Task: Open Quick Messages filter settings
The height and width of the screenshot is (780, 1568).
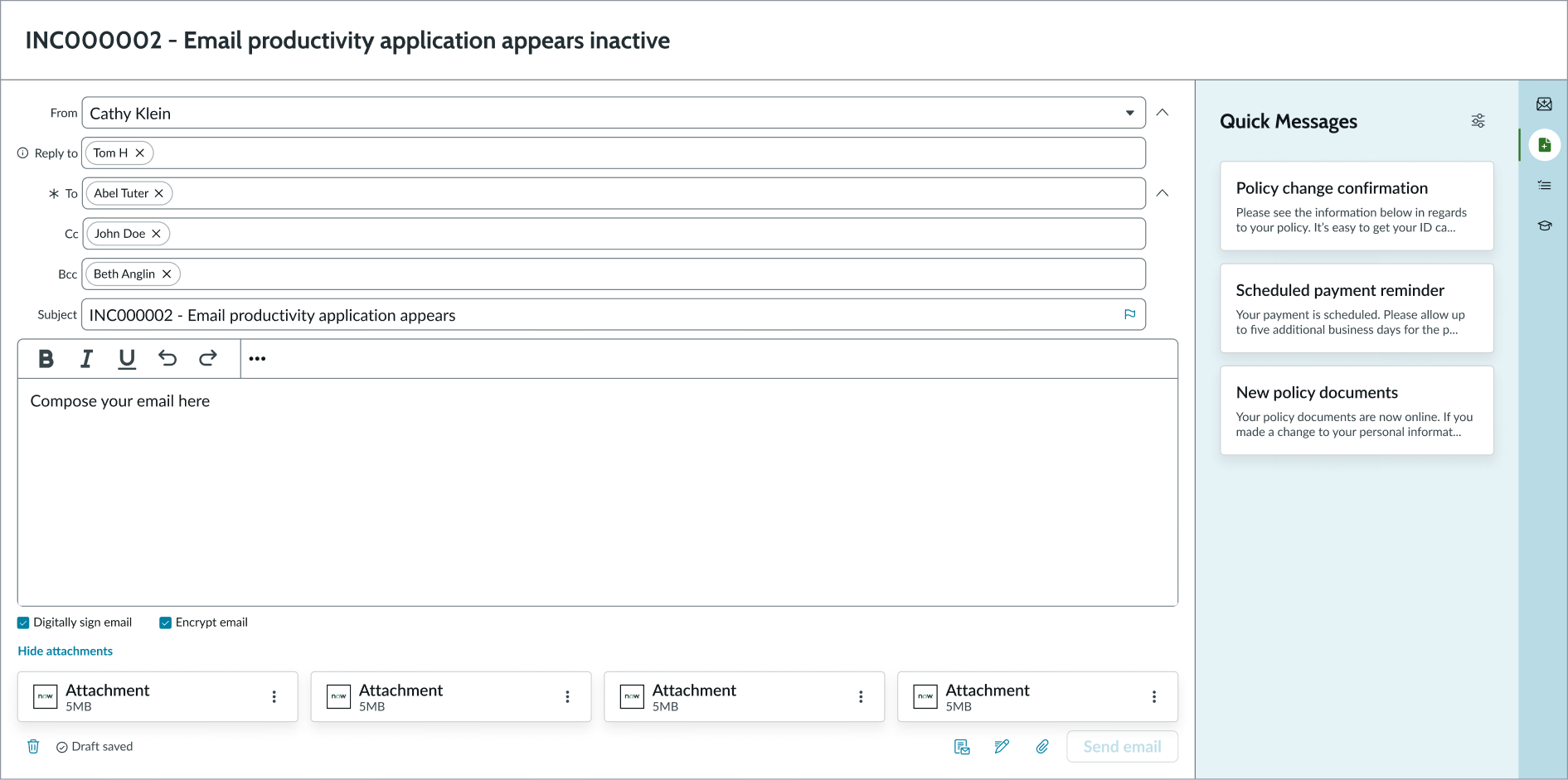Action: click(1478, 121)
